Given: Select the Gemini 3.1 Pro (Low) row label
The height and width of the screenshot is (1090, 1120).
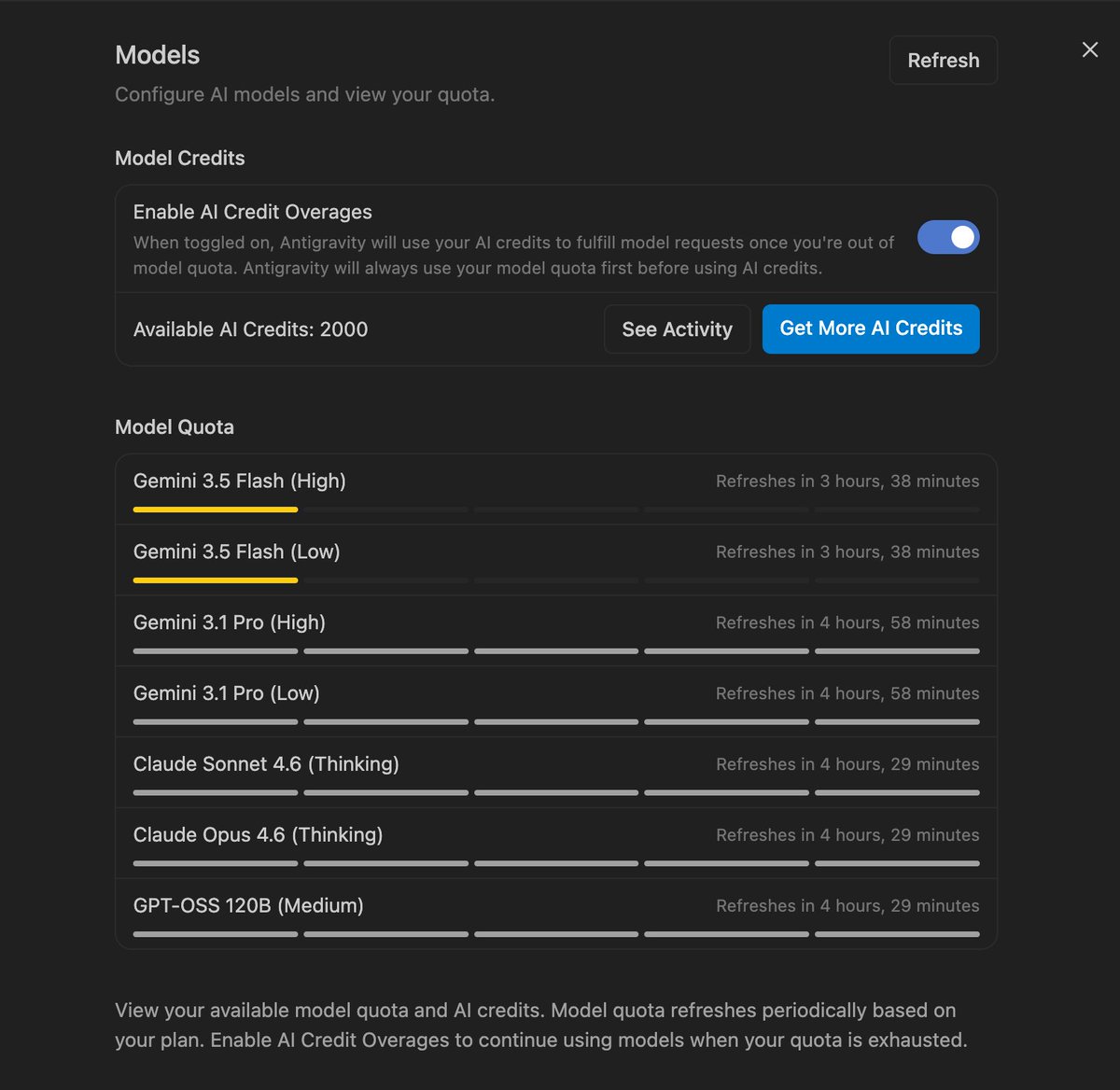Looking at the screenshot, I should [227, 693].
